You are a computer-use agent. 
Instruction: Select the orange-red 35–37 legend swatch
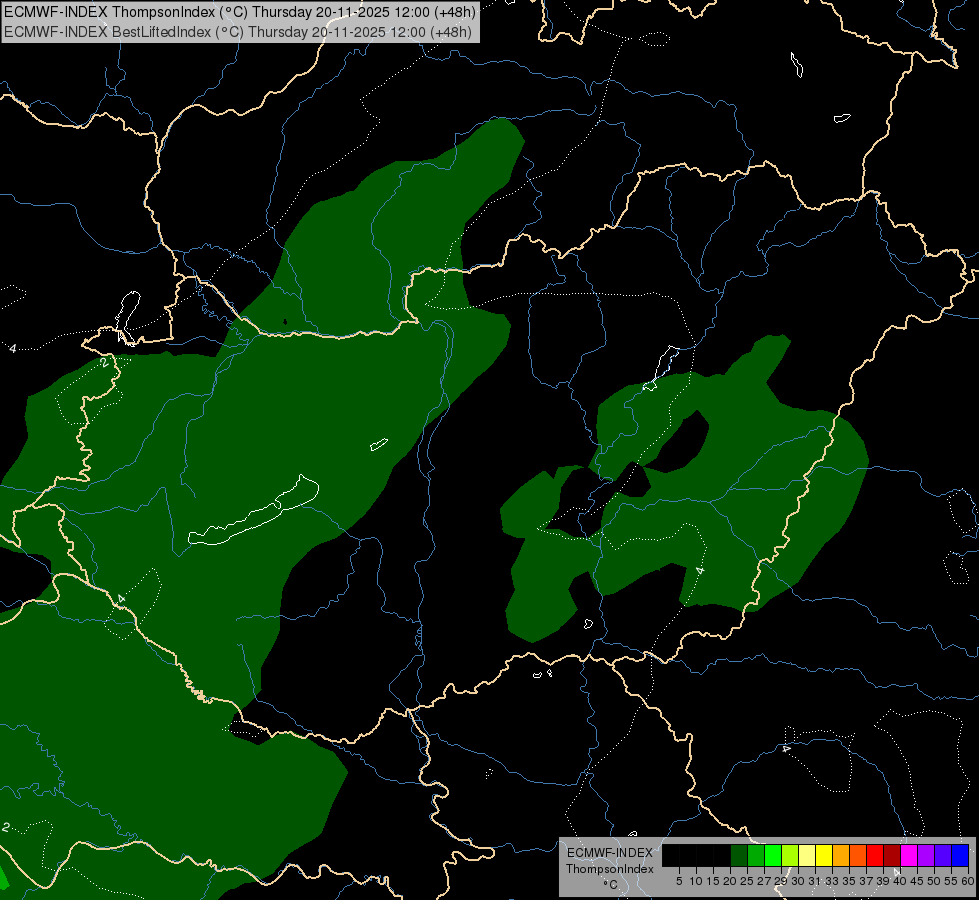[x=858, y=856]
